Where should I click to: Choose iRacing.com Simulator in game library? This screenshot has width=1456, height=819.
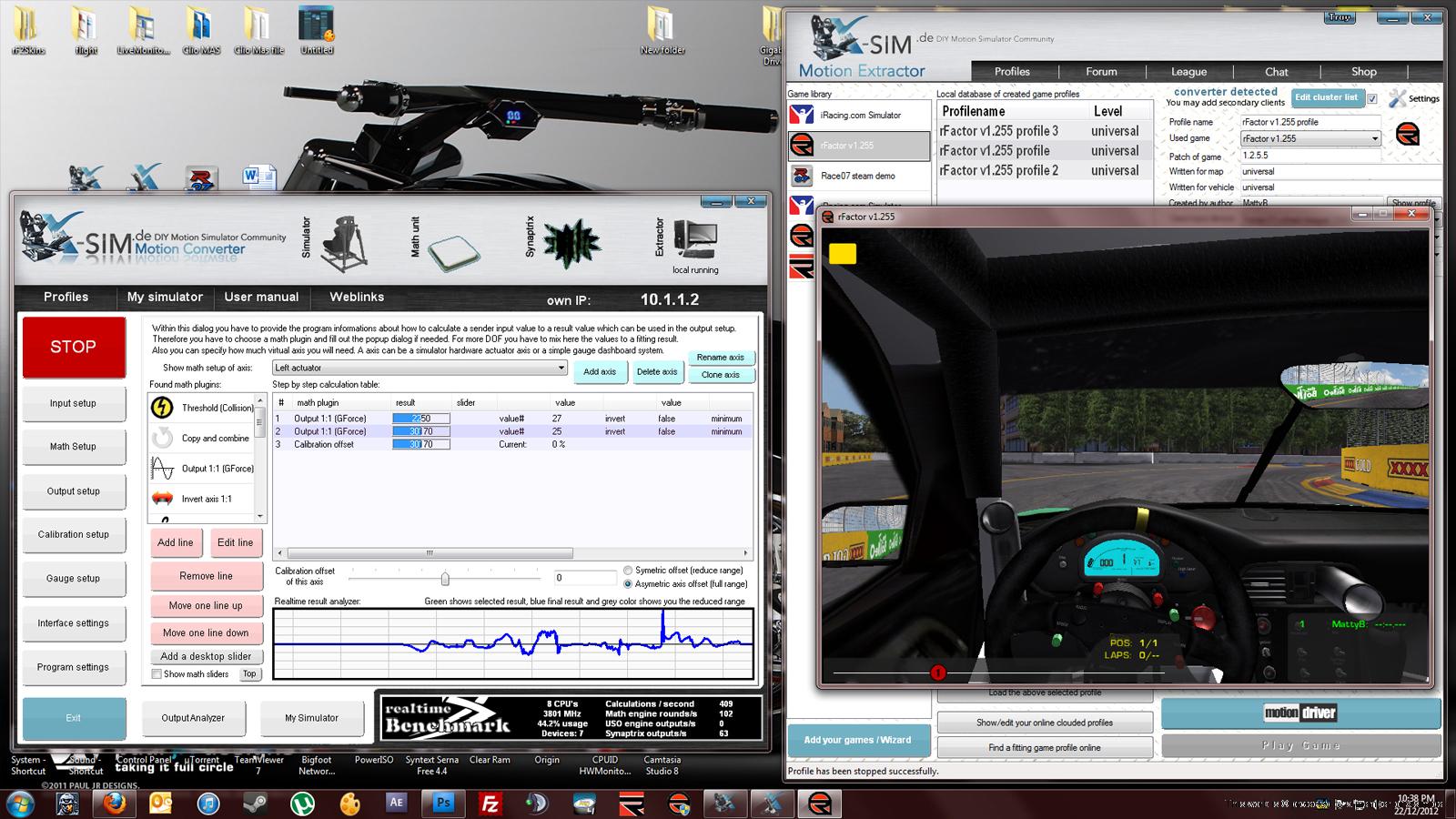(859, 116)
